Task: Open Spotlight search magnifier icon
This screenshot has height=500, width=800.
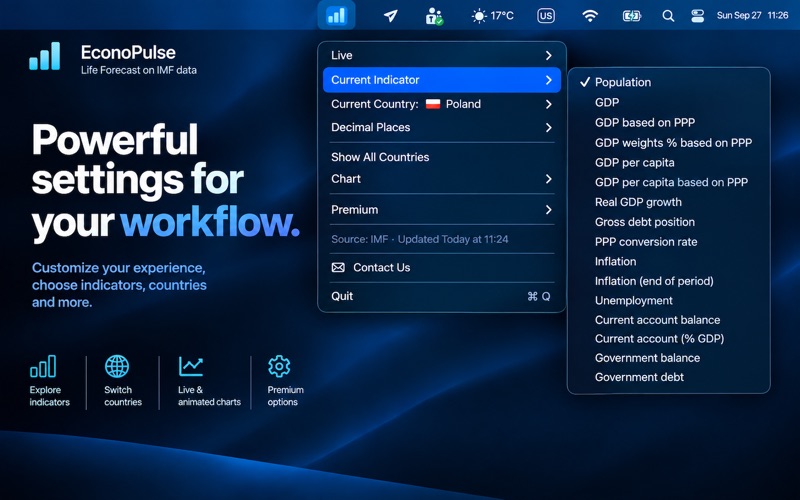Action: pos(668,16)
